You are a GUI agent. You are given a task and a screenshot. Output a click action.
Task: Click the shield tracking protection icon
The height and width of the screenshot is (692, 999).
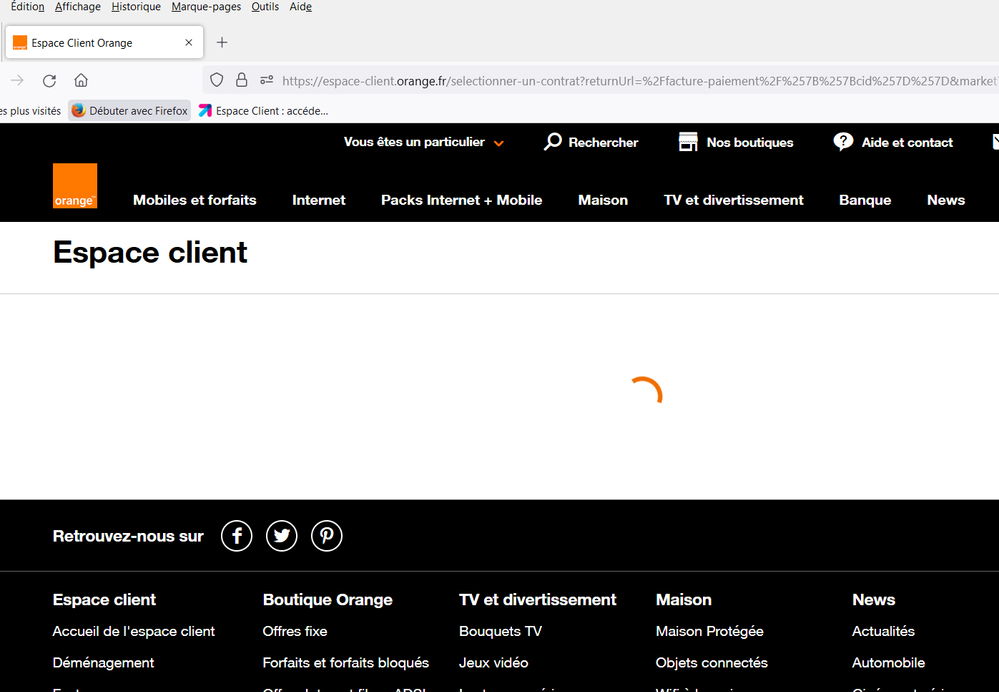click(216, 81)
